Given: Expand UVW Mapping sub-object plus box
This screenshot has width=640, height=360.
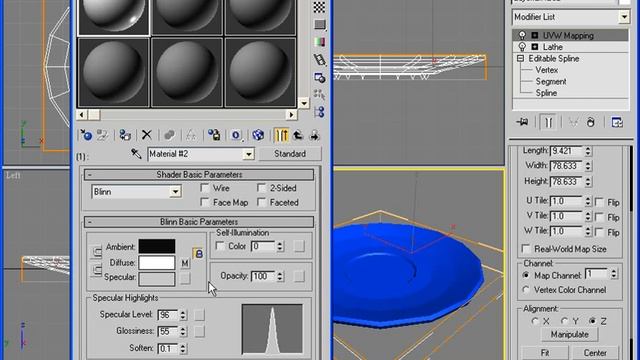Looking at the screenshot, I should (535, 36).
